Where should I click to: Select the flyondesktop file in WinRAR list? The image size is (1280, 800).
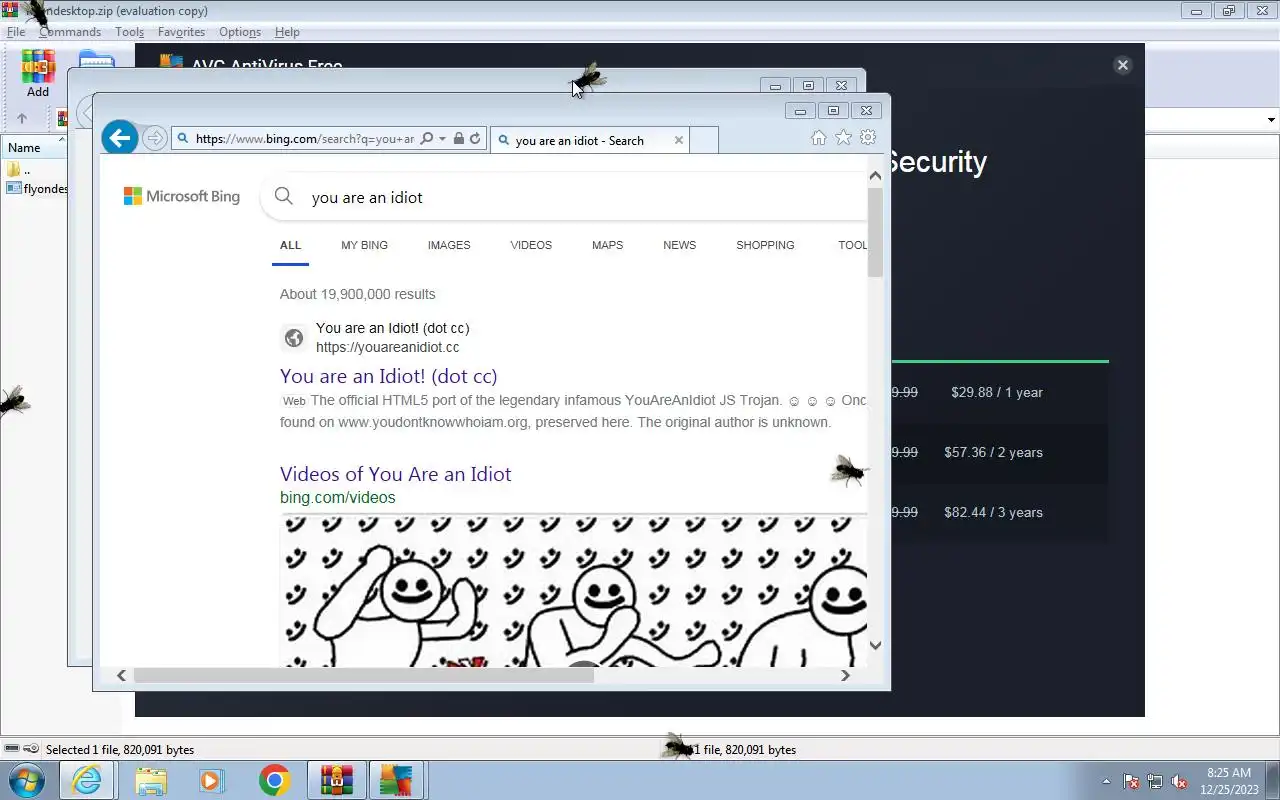click(x=37, y=188)
